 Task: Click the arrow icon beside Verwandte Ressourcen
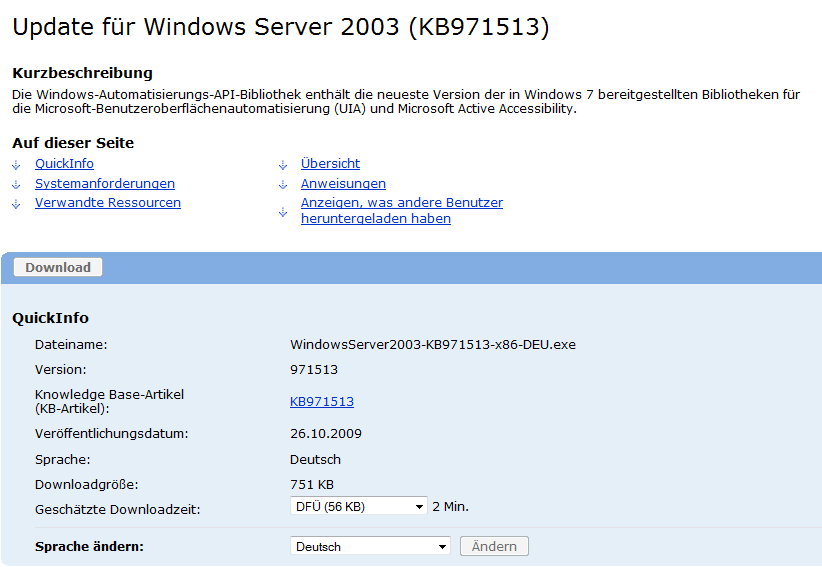(x=15, y=203)
